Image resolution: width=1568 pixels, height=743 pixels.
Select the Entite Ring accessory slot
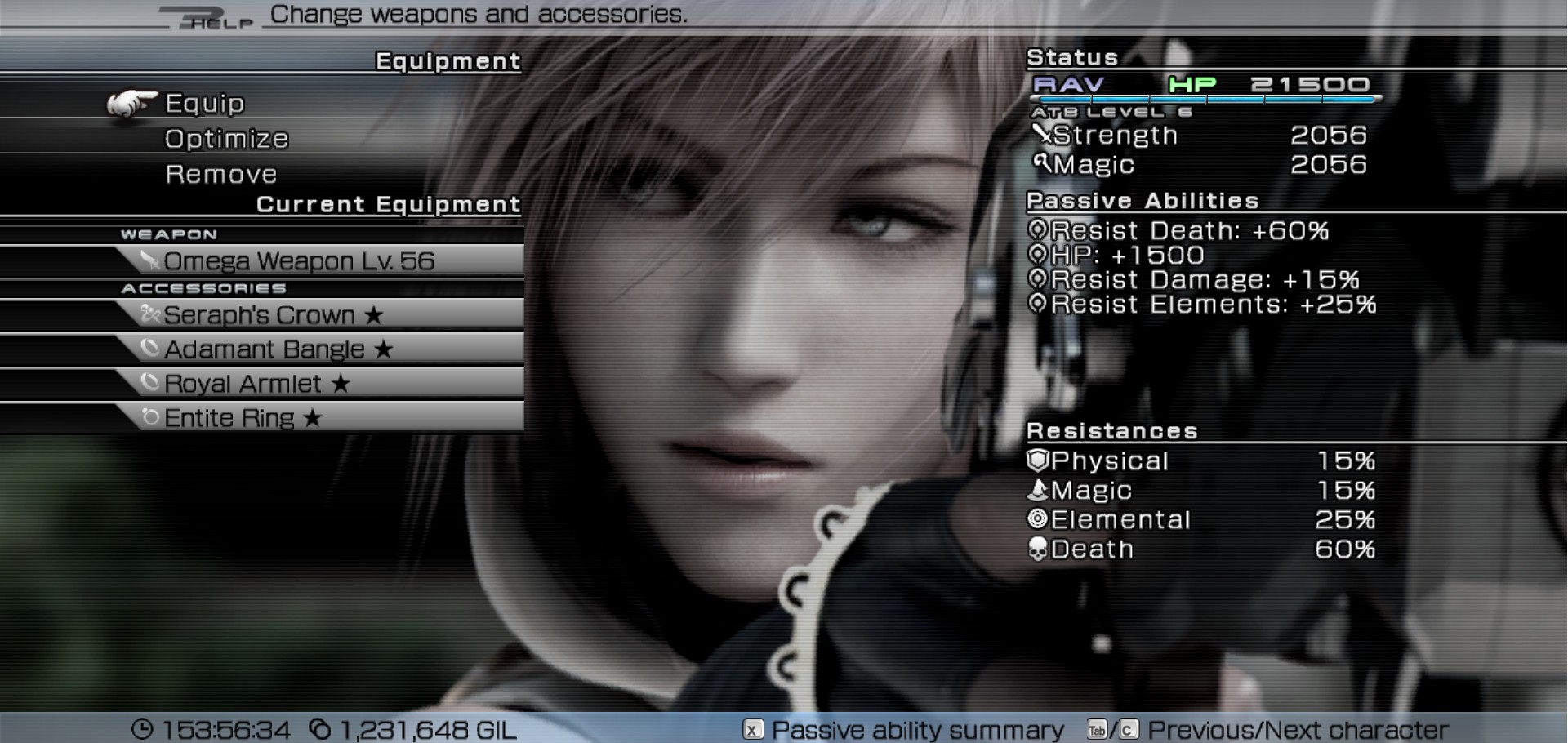[x=319, y=417]
